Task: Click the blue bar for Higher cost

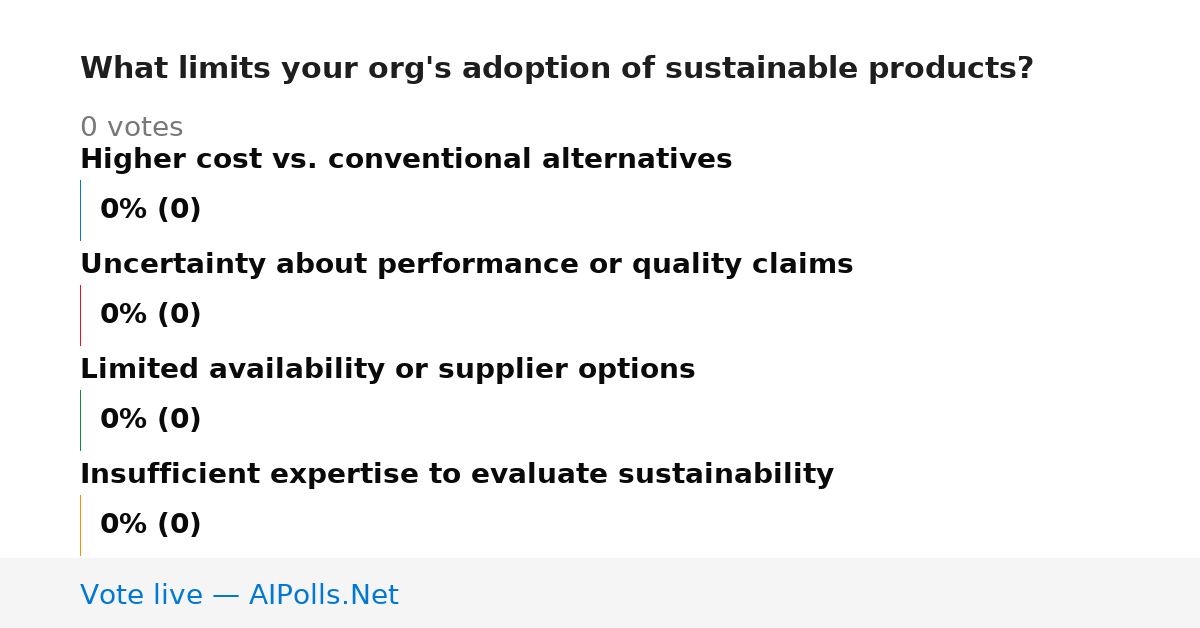Action: click(x=80, y=210)
